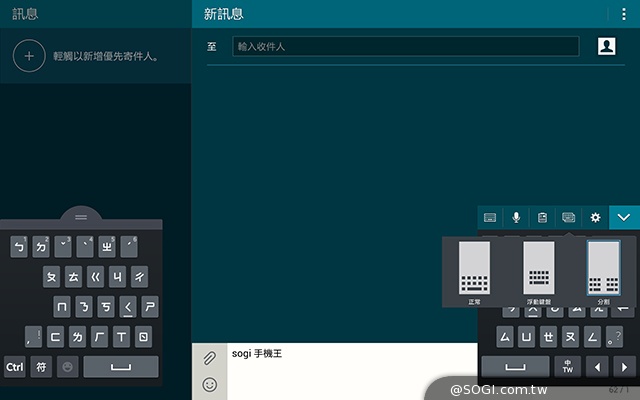This screenshot has width=640, height=400.
Task: Tap the Ctrl key
Action: pyautogui.click(x=15, y=367)
